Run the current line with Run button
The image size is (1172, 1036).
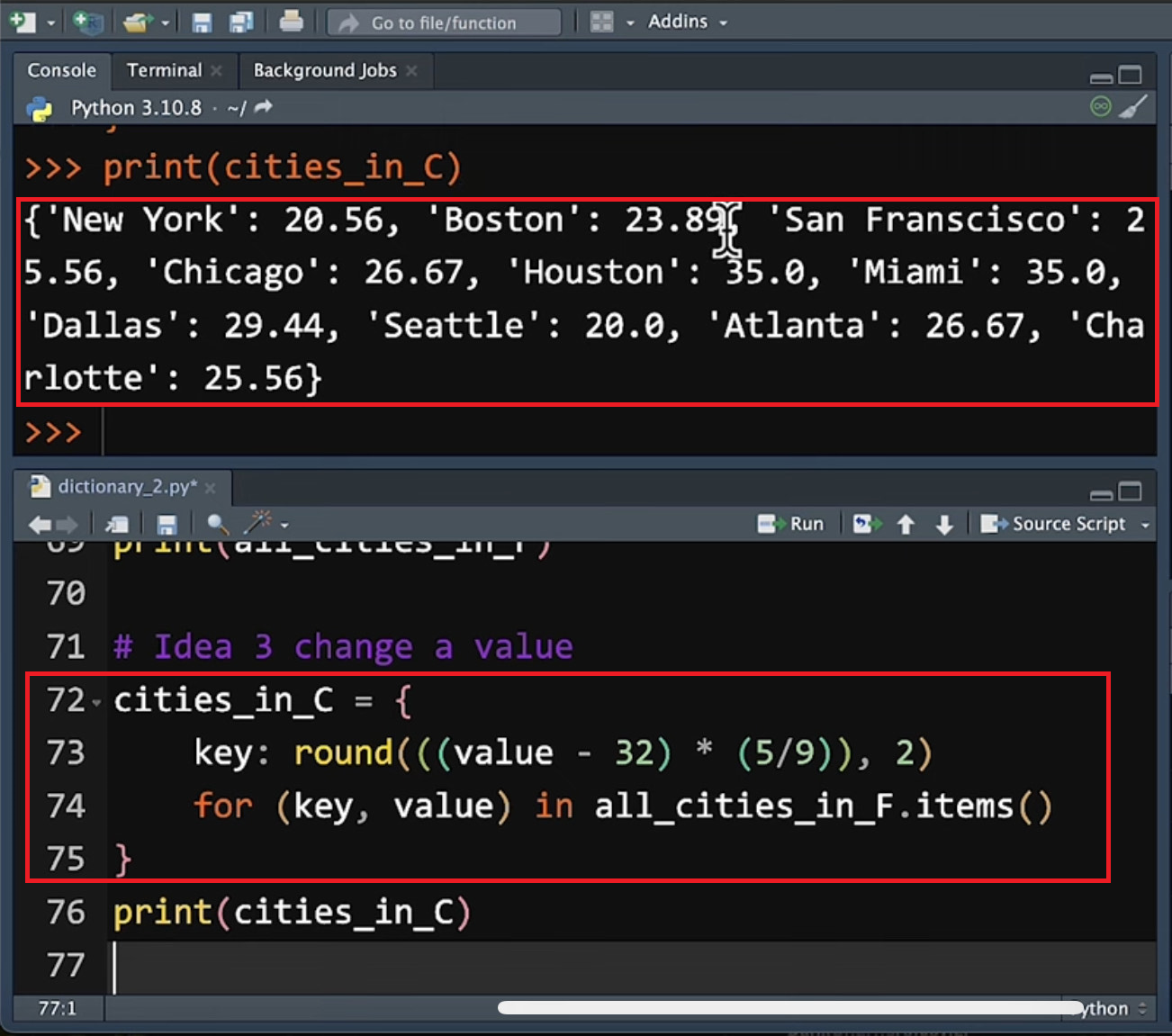pos(791,524)
